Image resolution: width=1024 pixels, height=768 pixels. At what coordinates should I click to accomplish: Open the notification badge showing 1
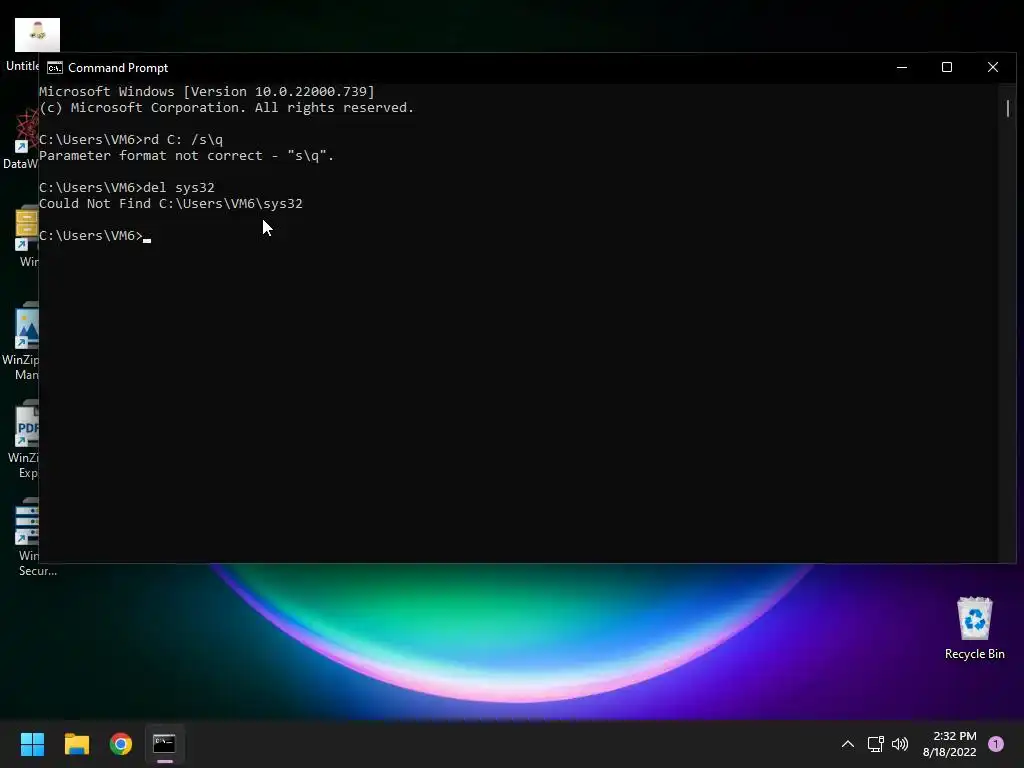pos(996,744)
